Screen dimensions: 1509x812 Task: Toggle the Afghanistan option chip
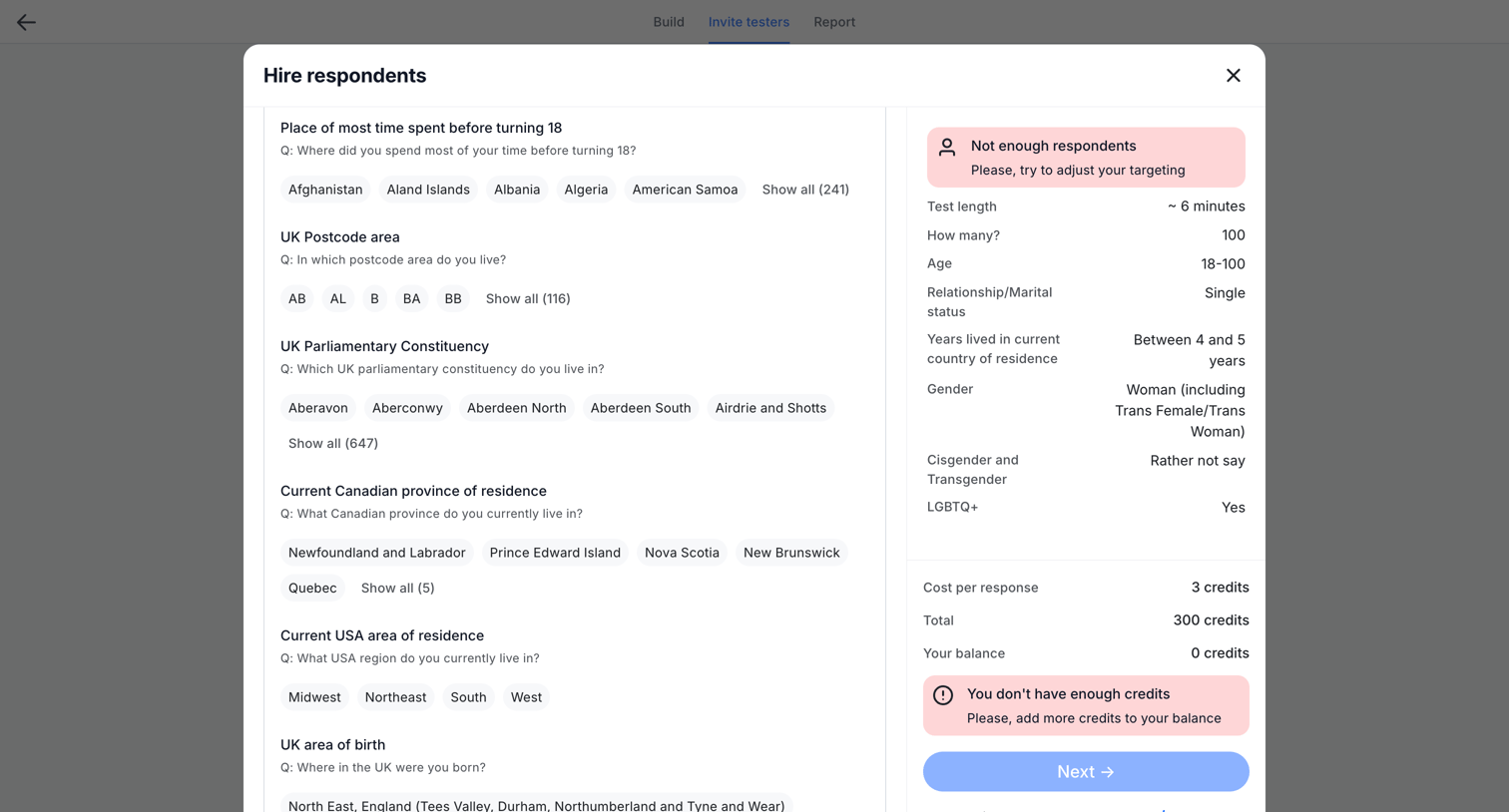coord(325,190)
